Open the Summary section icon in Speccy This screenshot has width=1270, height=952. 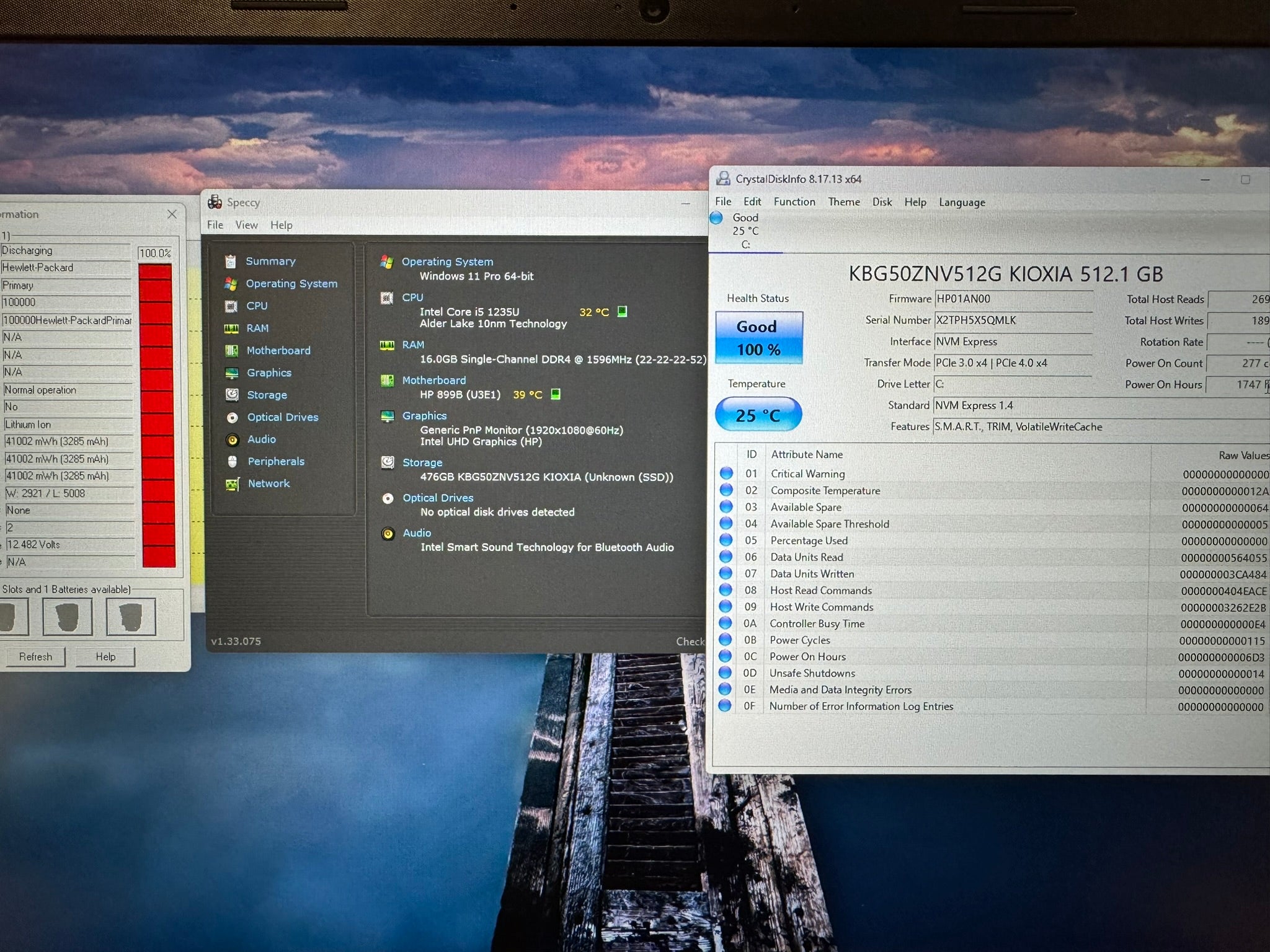tap(231, 262)
